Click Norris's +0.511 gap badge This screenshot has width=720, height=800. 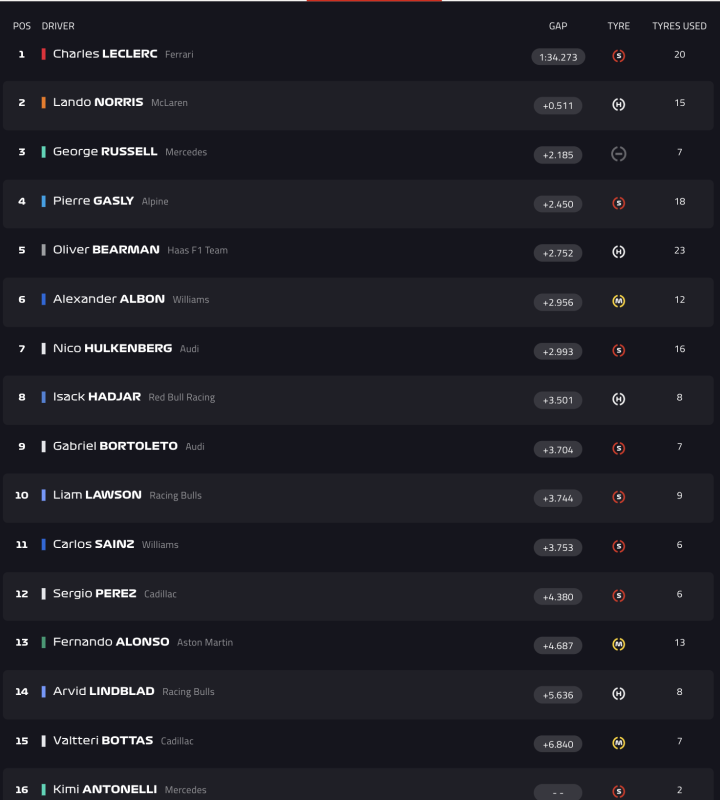pos(558,105)
